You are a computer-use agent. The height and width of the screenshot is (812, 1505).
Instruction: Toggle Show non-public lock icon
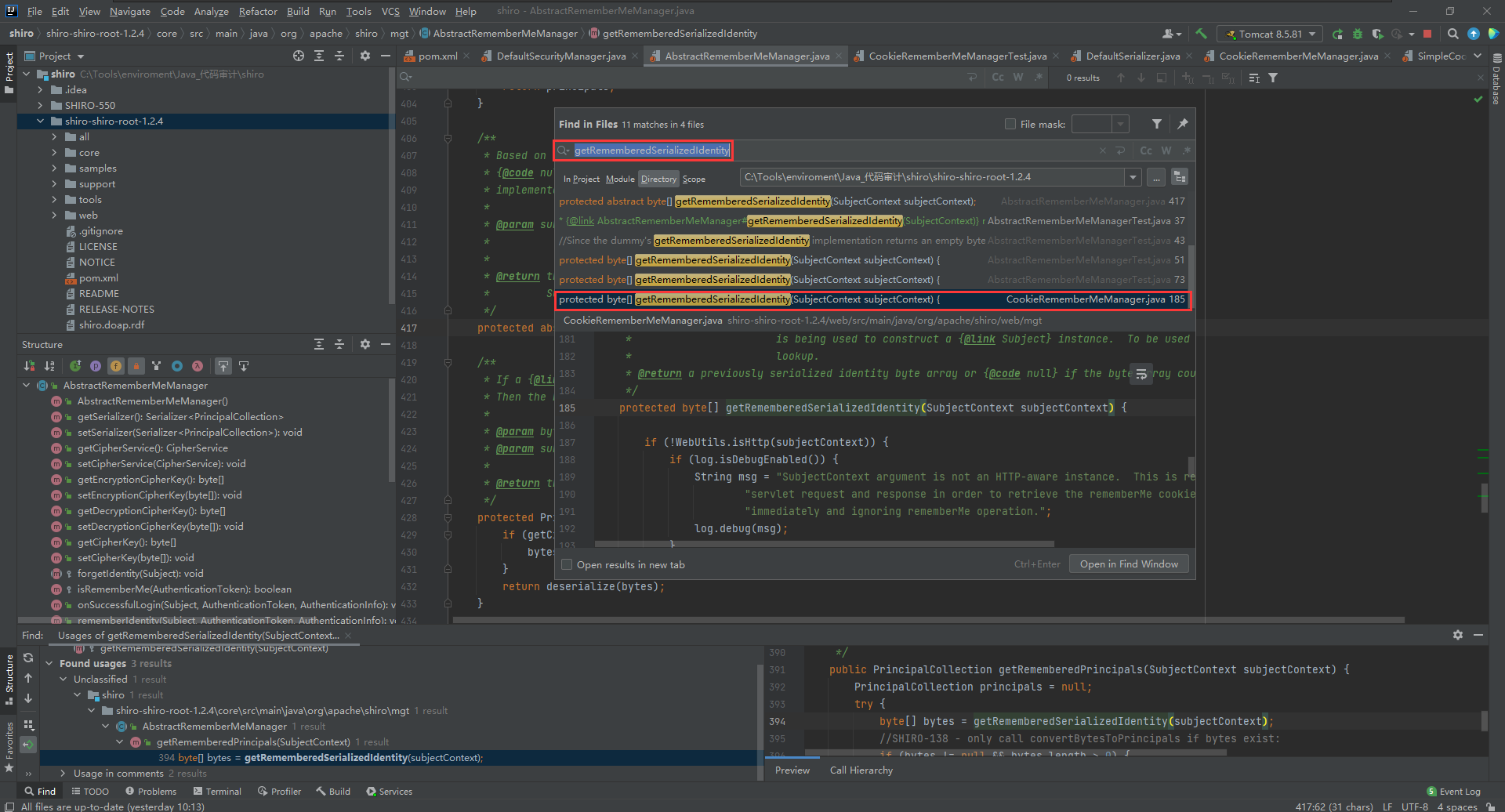click(136, 366)
